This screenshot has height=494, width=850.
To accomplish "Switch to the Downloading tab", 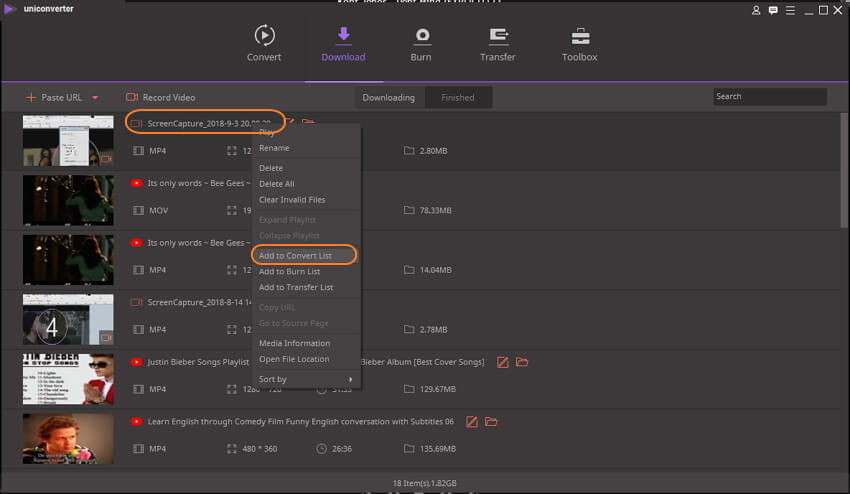I will pos(389,98).
